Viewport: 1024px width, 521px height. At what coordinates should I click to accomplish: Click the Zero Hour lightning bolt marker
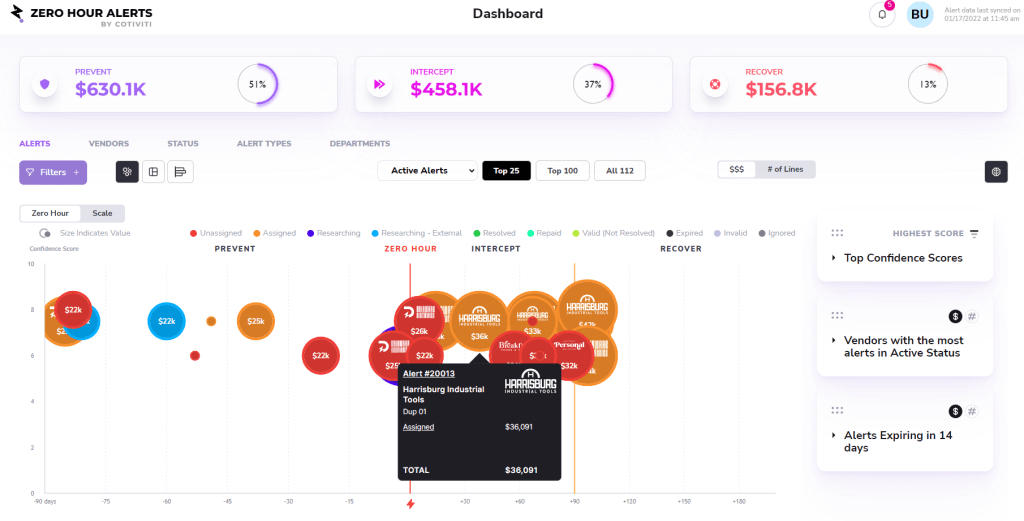coord(410,504)
